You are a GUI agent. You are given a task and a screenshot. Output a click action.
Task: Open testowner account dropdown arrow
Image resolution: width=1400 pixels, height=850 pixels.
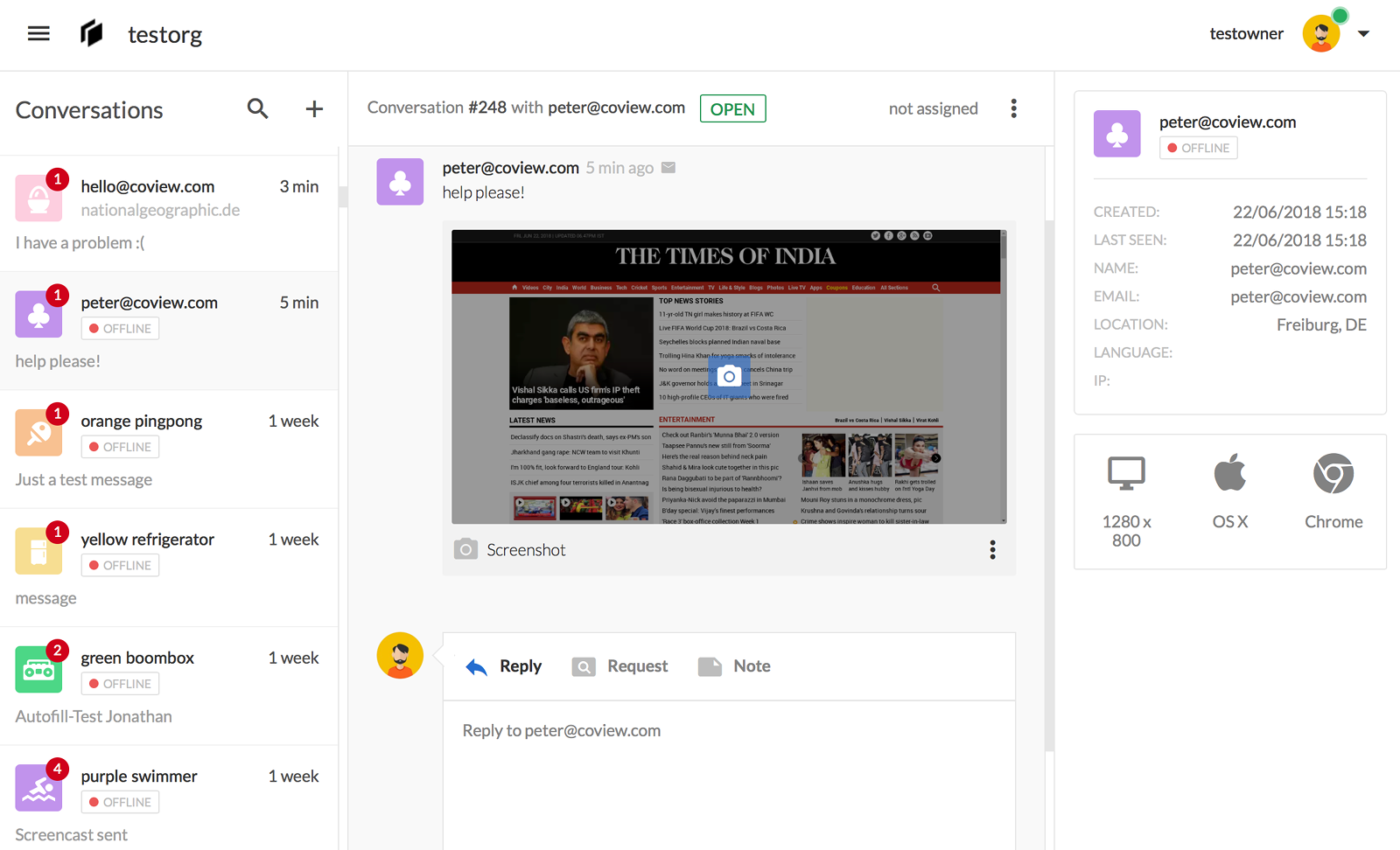[1363, 34]
